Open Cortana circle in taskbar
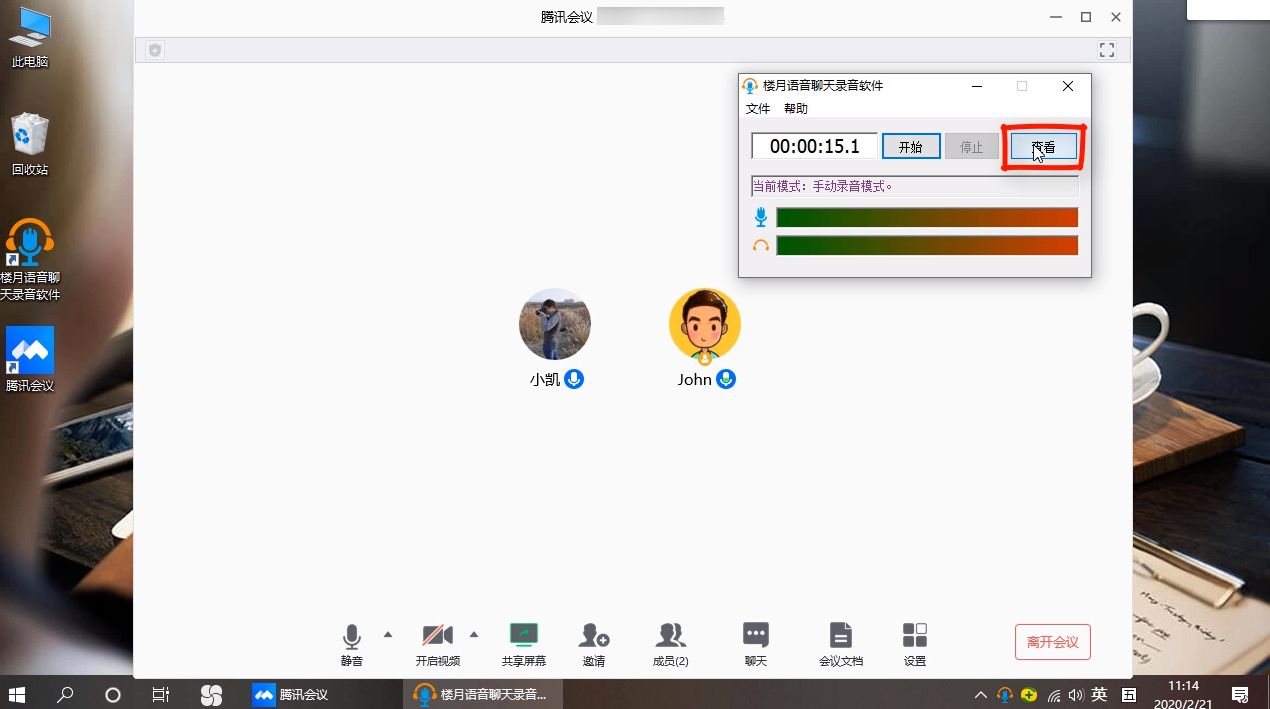Screen dimensions: 1270x709 (112, 694)
